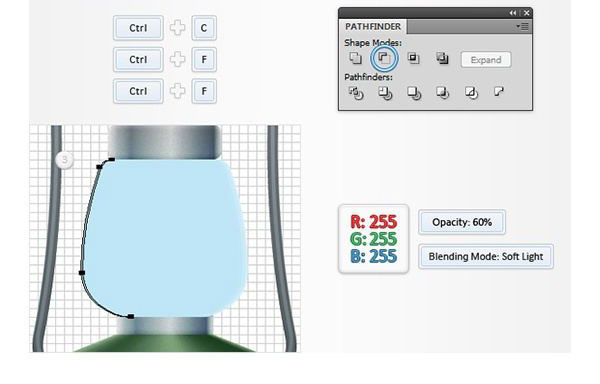Click the Exclude shape mode icon
The height and width of the screenshot is (384, 600).
point(442,58)
